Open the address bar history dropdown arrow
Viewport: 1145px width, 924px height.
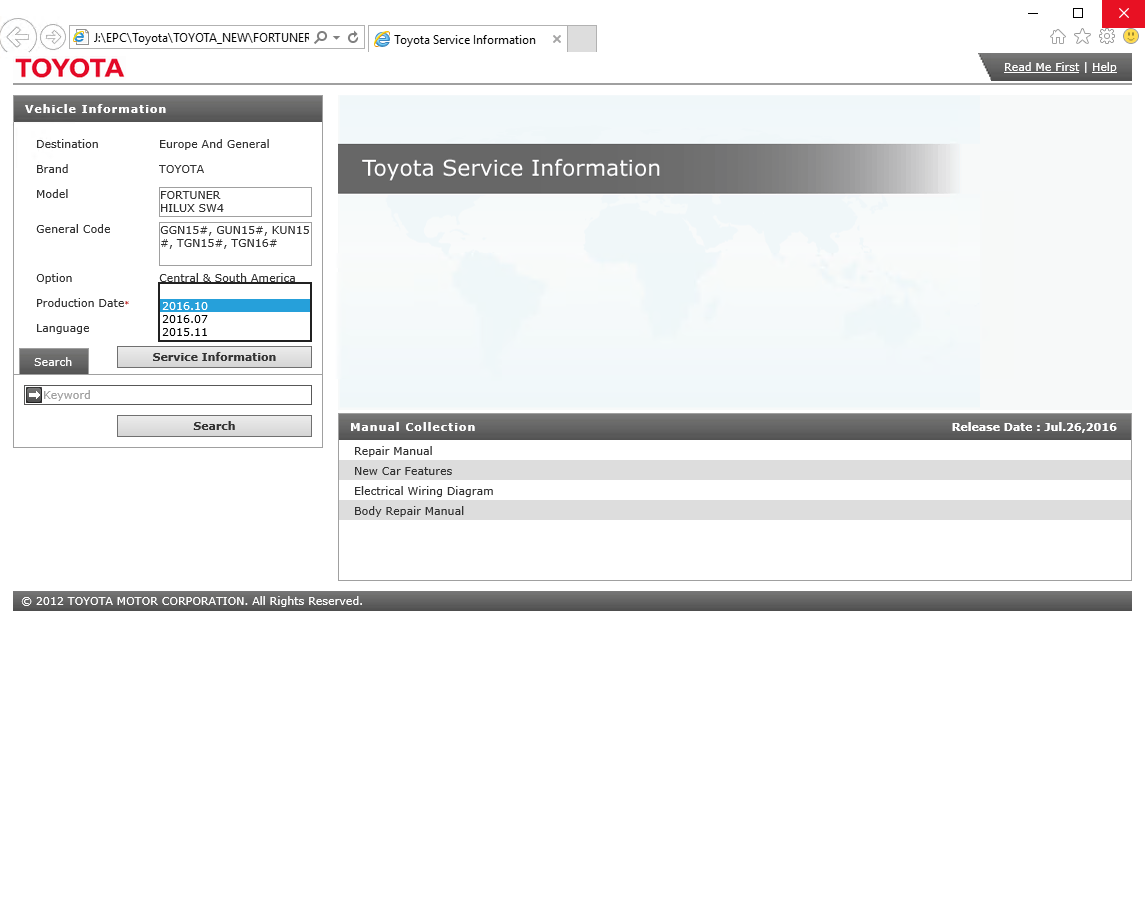click(337, 37)
